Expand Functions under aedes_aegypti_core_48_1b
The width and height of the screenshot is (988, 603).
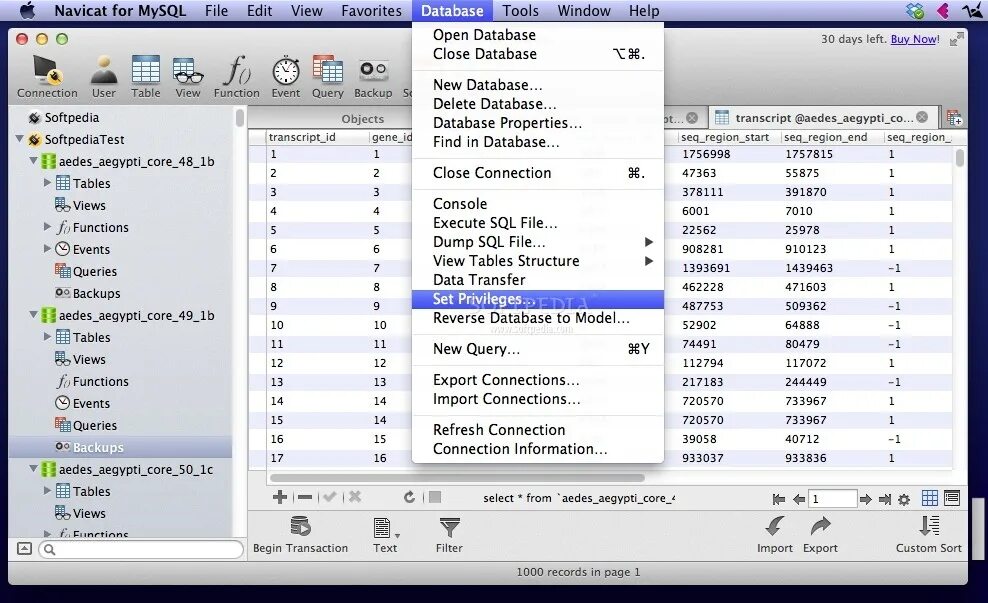[x=47, y=227]
